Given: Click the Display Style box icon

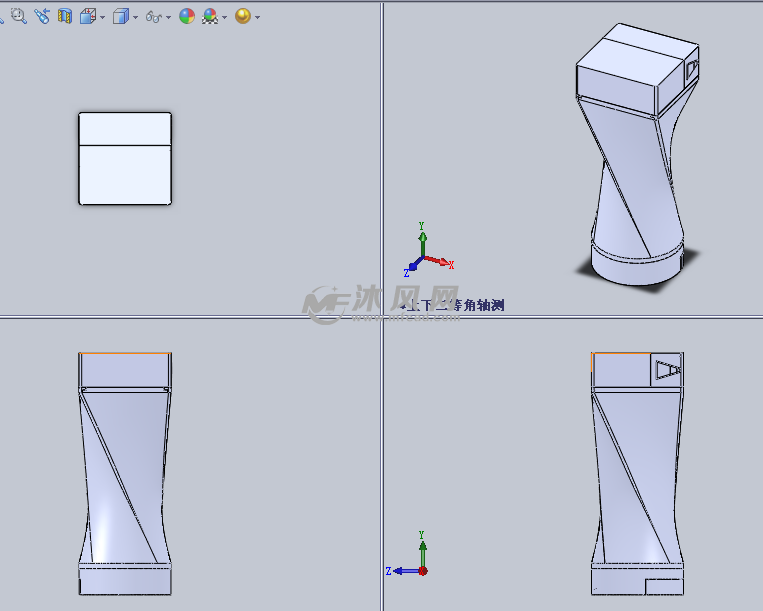Looking at the screenshot, I should [x=120, y=16].
